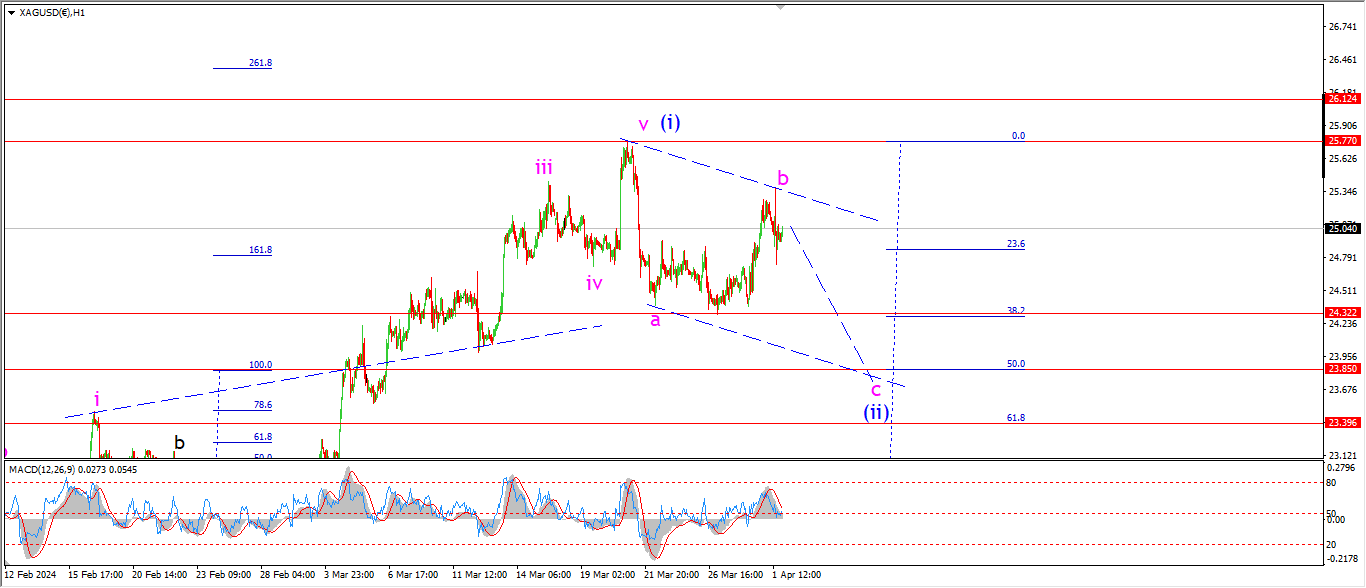The height and width of the screenshot is (588, 1366).
Task: Click the pink wave iv label
Action: click(594, 283)
